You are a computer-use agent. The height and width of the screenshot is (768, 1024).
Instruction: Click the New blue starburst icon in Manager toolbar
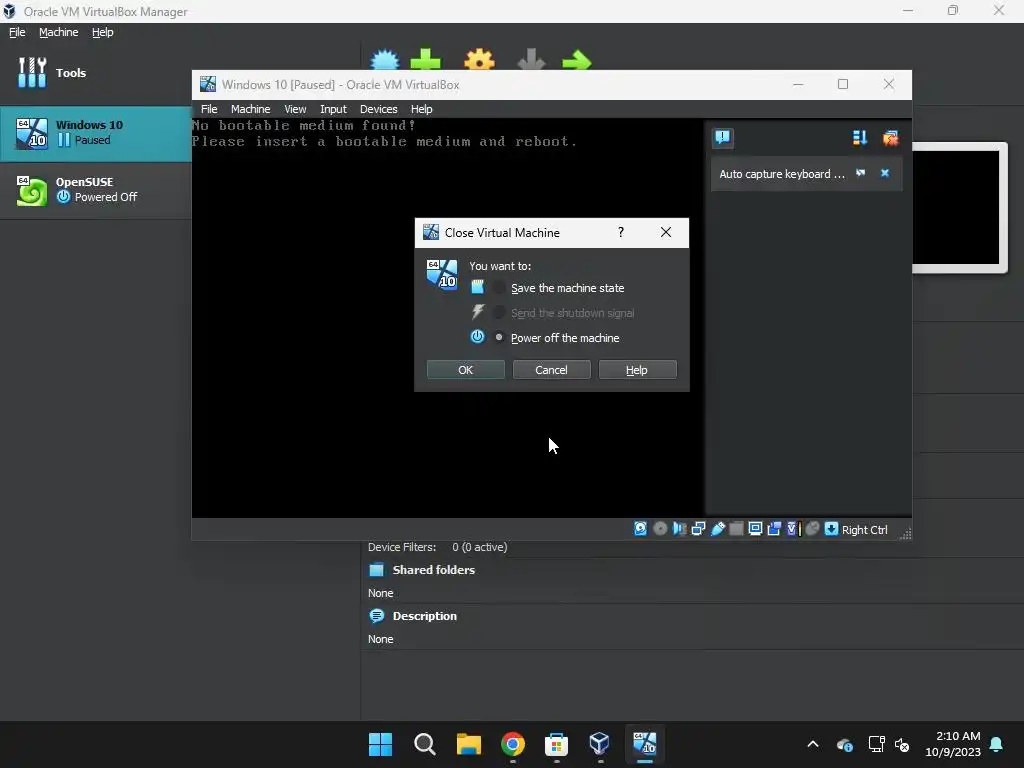click(385, 61)
